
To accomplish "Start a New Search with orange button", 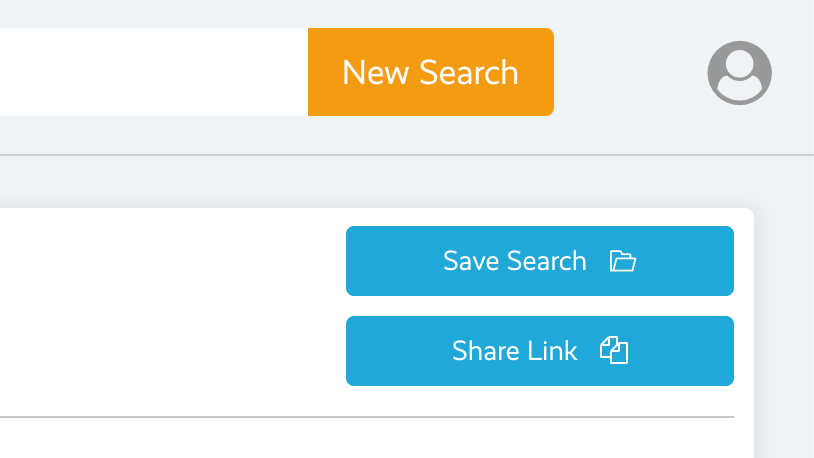I will coord(431,72).
